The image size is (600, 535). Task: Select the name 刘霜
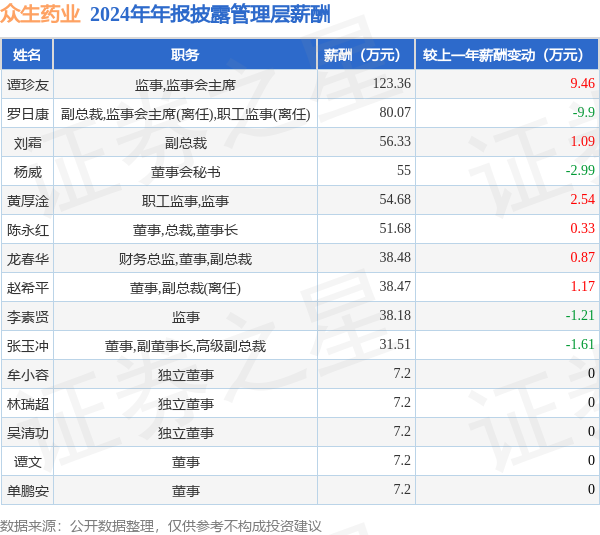(28, 143)
